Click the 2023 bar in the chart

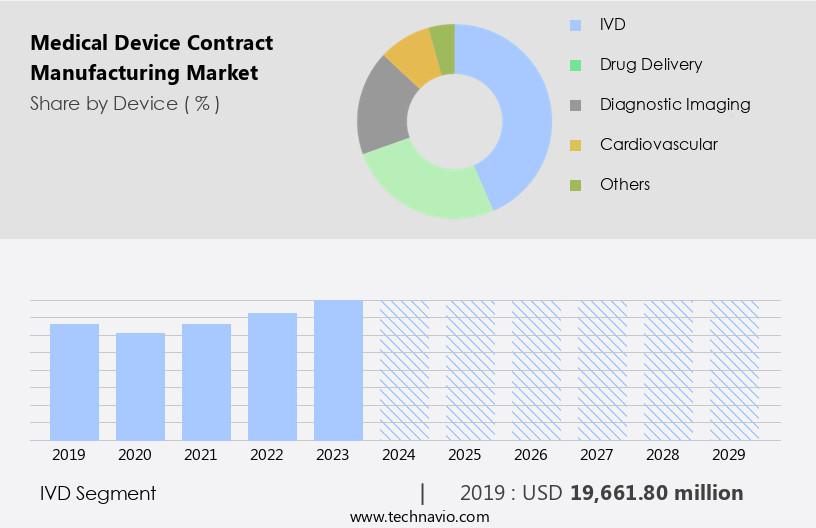tap(338, 370)
